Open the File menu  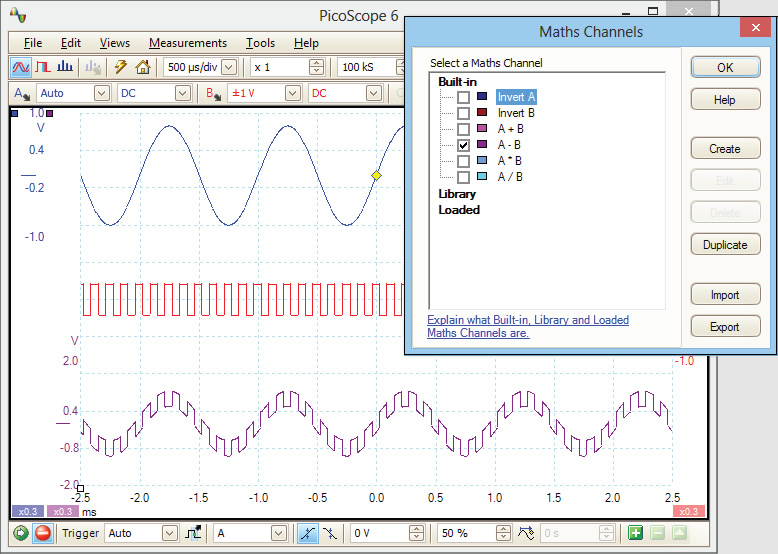(x=33, y=43)
